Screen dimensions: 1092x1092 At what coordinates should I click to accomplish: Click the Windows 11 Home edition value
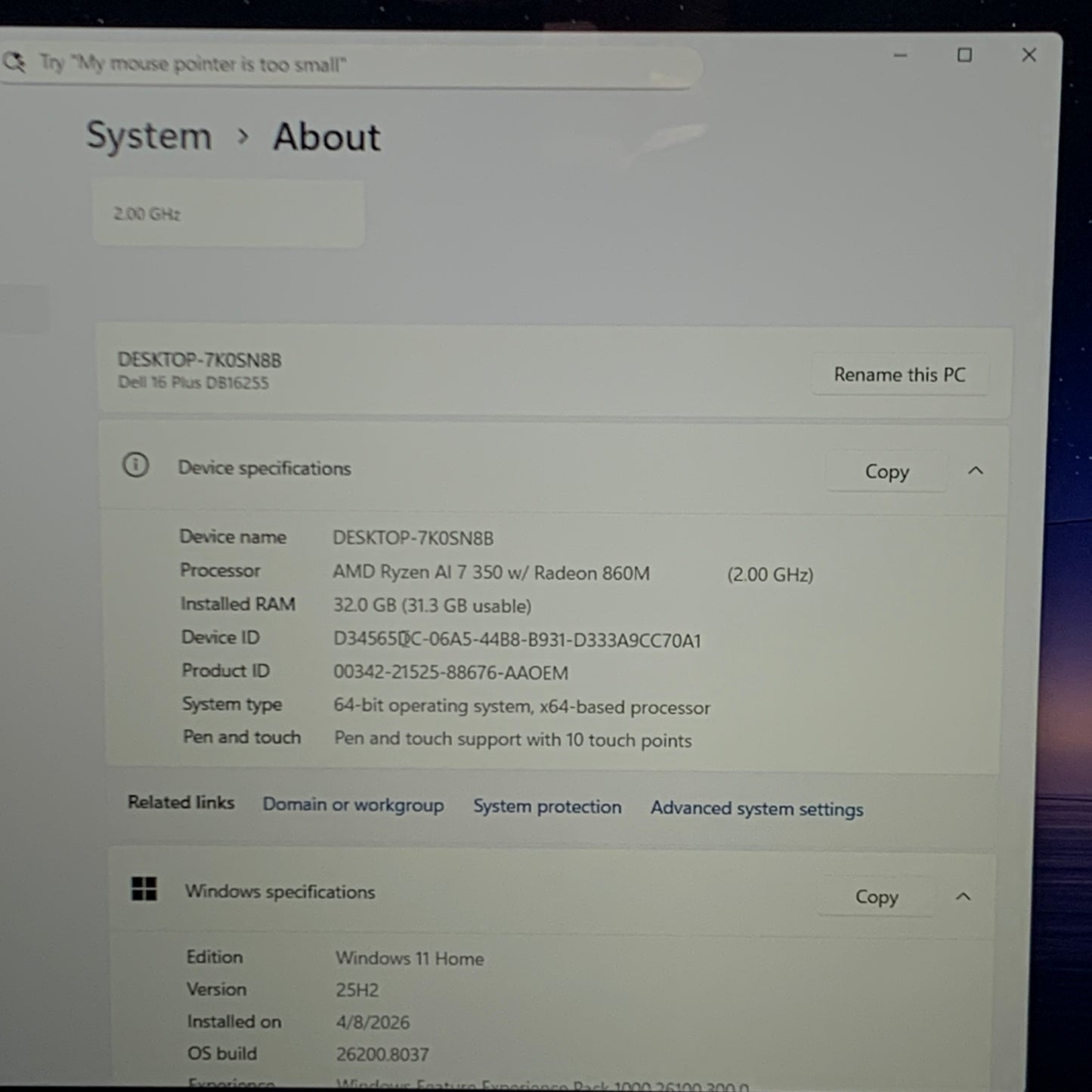tap(409, 958)
